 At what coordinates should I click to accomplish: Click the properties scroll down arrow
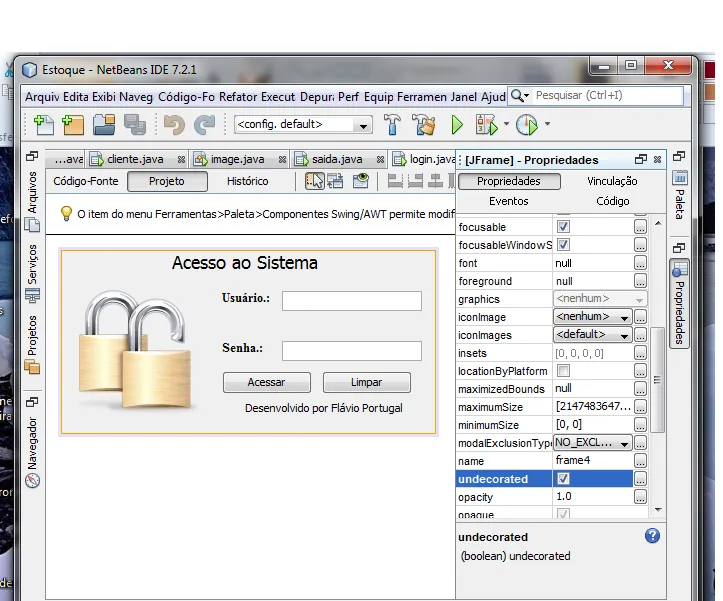[x=658, y=510]
